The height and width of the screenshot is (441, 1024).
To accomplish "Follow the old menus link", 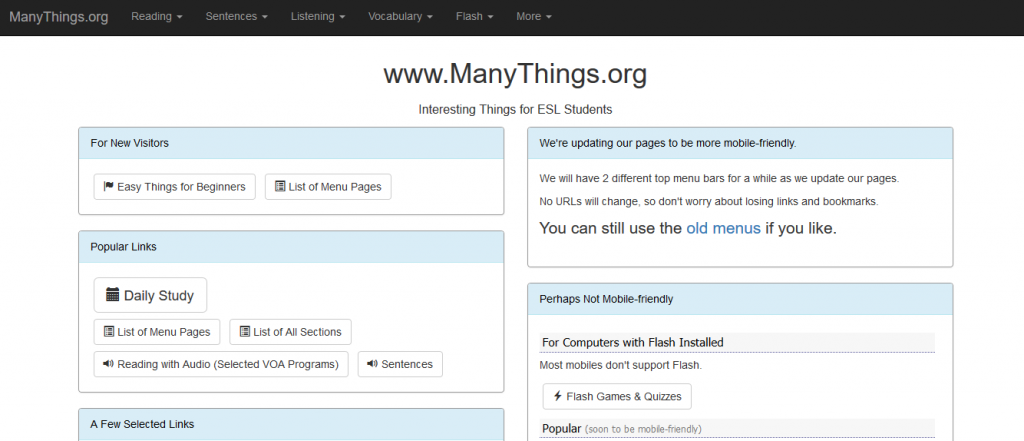I will 723,229.
